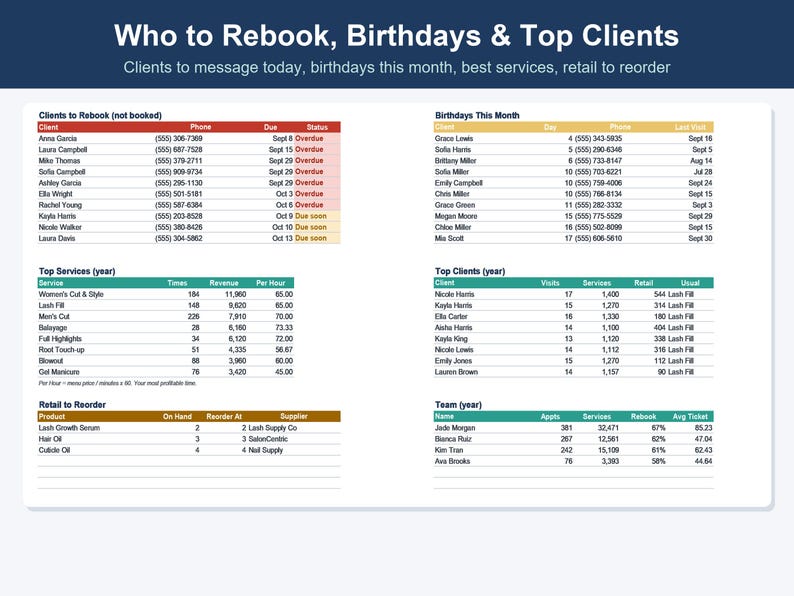Click Blowout service name
Viewport: 794px width, 596px height.
coord(51,361)
